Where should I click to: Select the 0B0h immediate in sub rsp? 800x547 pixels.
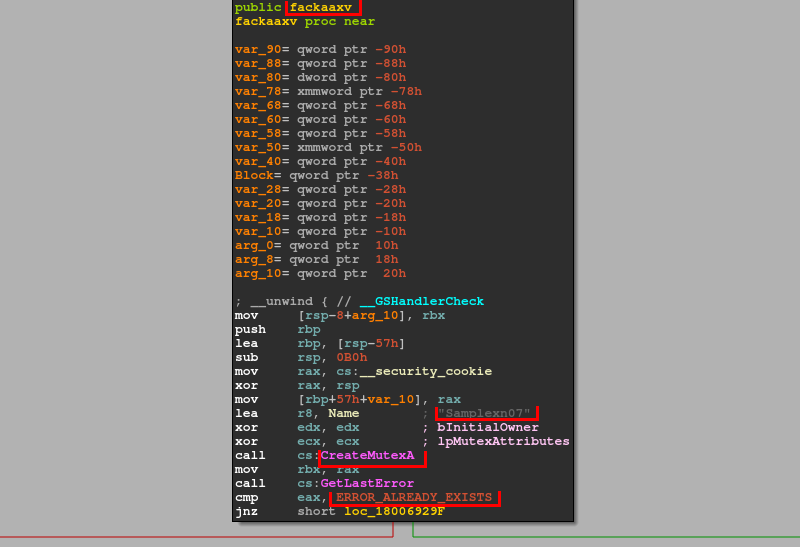point(352,357)
